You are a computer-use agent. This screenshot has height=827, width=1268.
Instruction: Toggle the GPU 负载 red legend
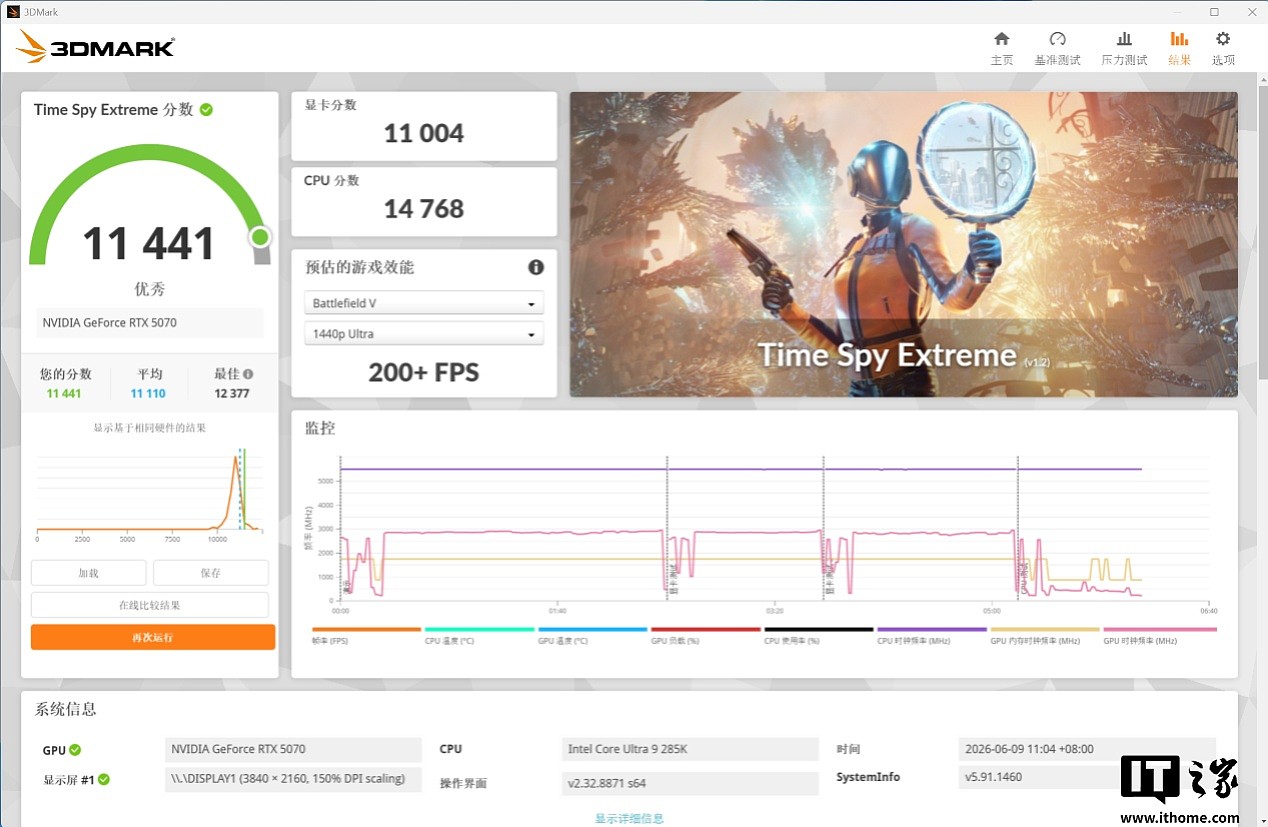[705, 635]
